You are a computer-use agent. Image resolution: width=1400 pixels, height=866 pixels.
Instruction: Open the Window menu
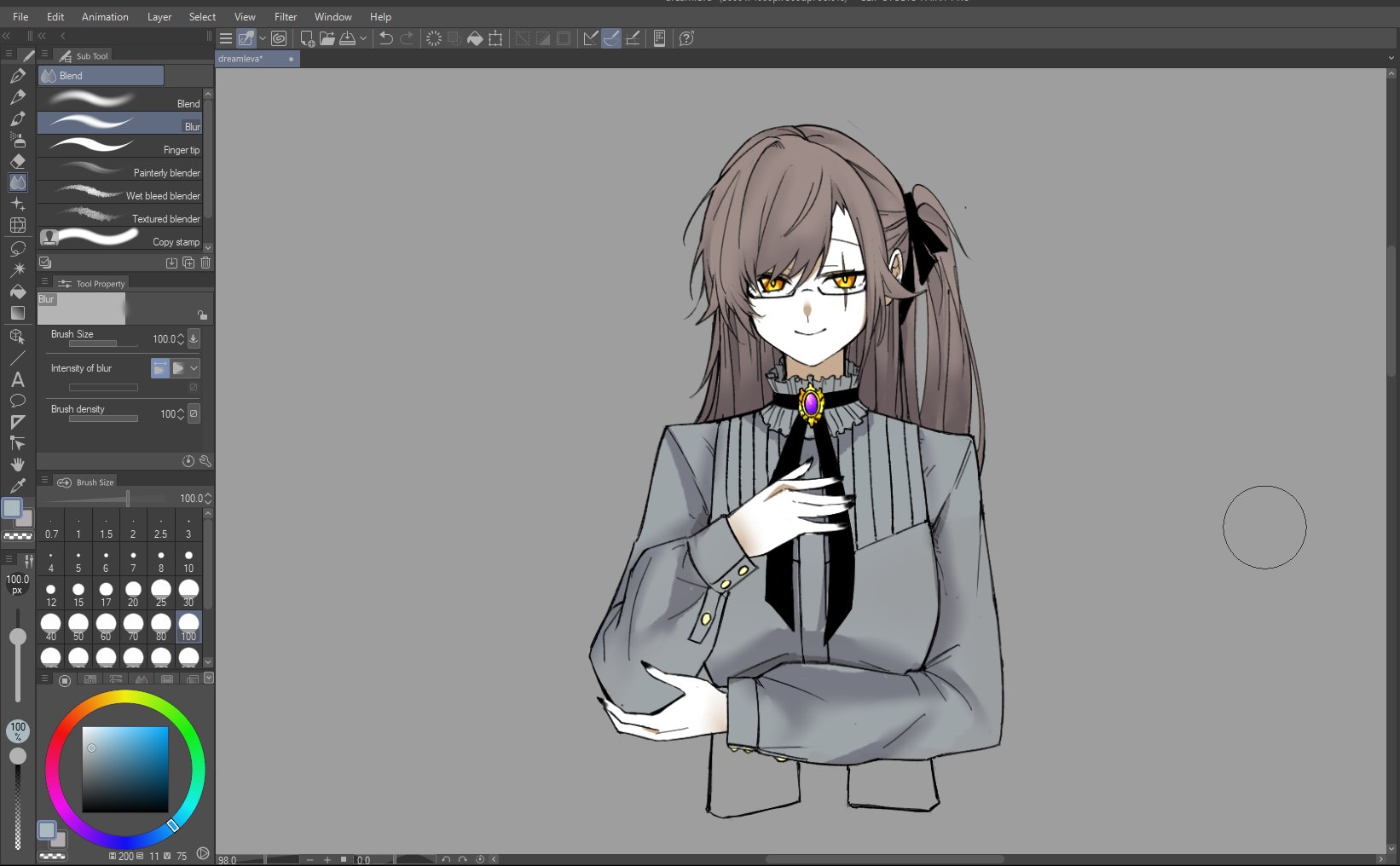(x=333, y=16)
